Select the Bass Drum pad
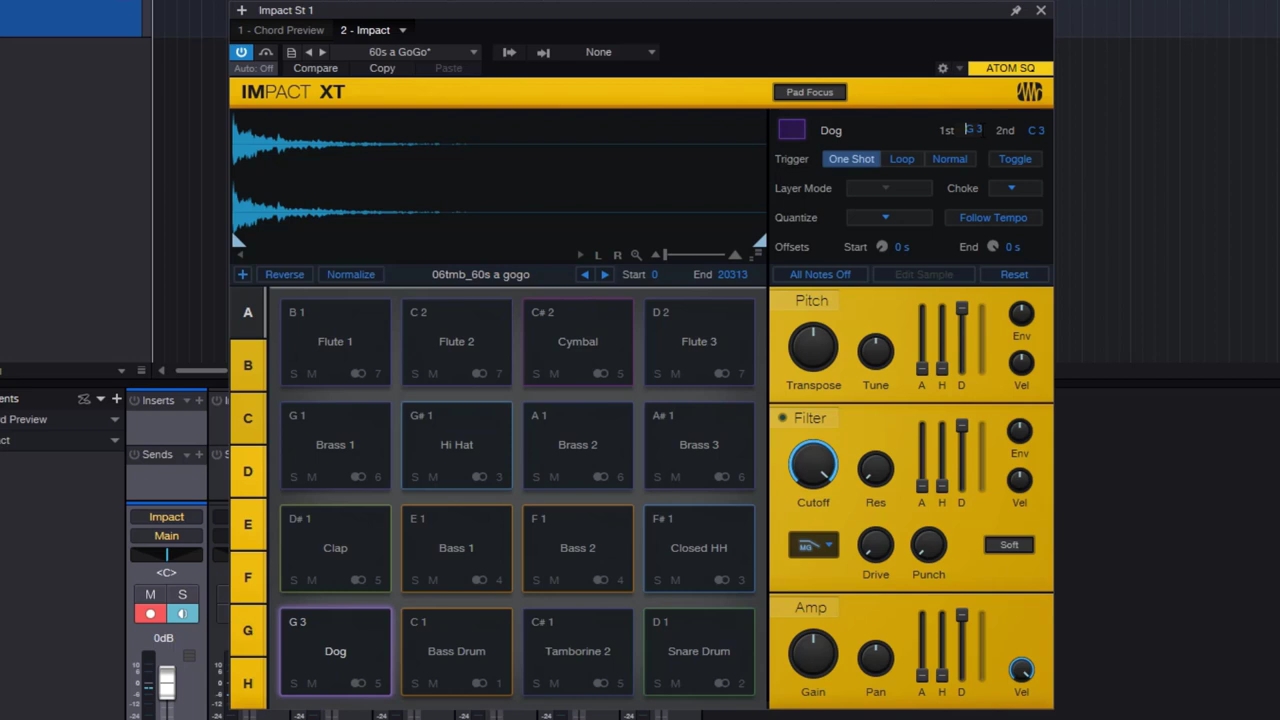The height and width of the screenshot is (720, 1280). point(456,651)
